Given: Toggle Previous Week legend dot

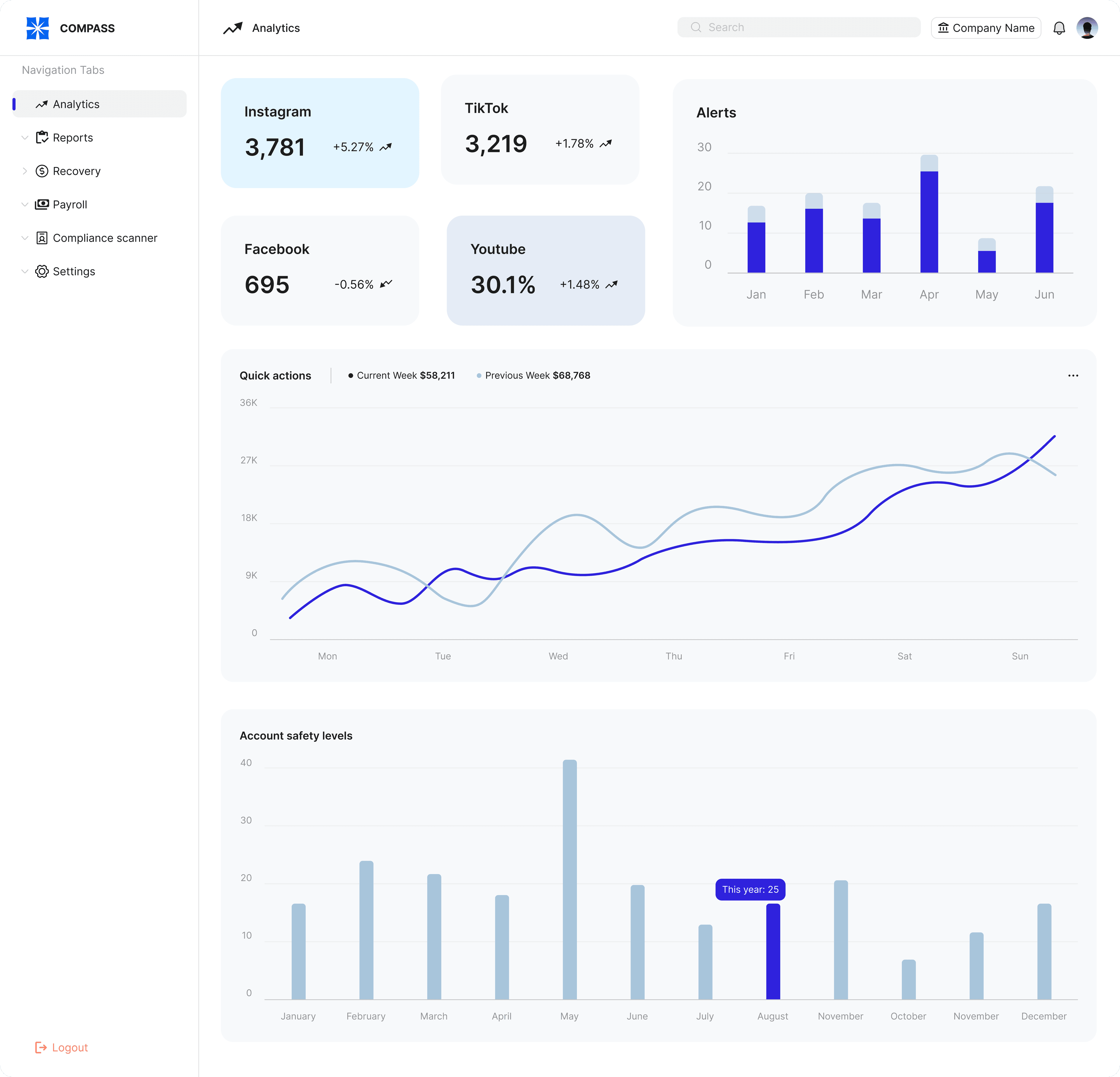Looking at the screenshot, I should 479,375.
